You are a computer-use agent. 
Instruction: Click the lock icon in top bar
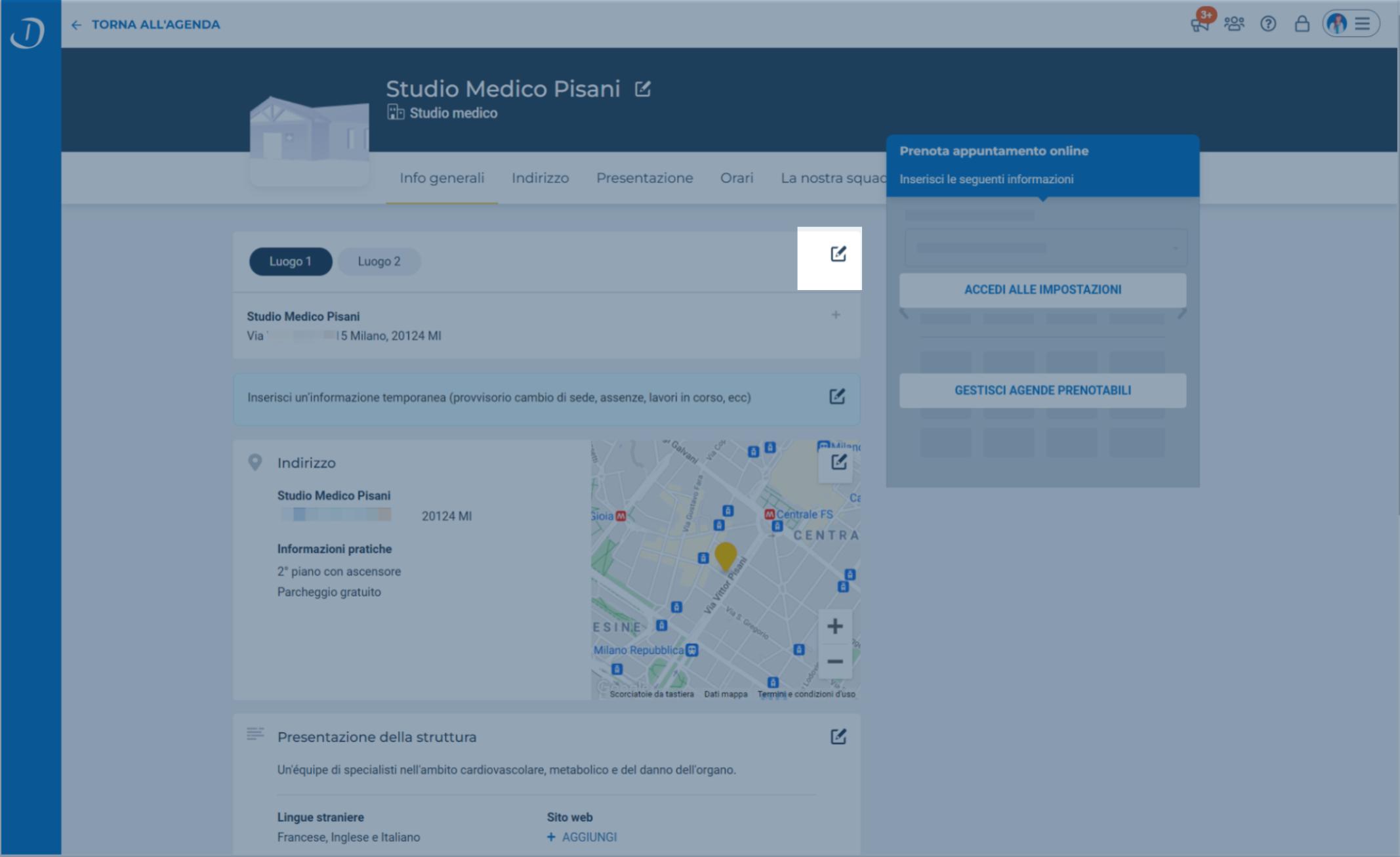(x=1302, y=24)
